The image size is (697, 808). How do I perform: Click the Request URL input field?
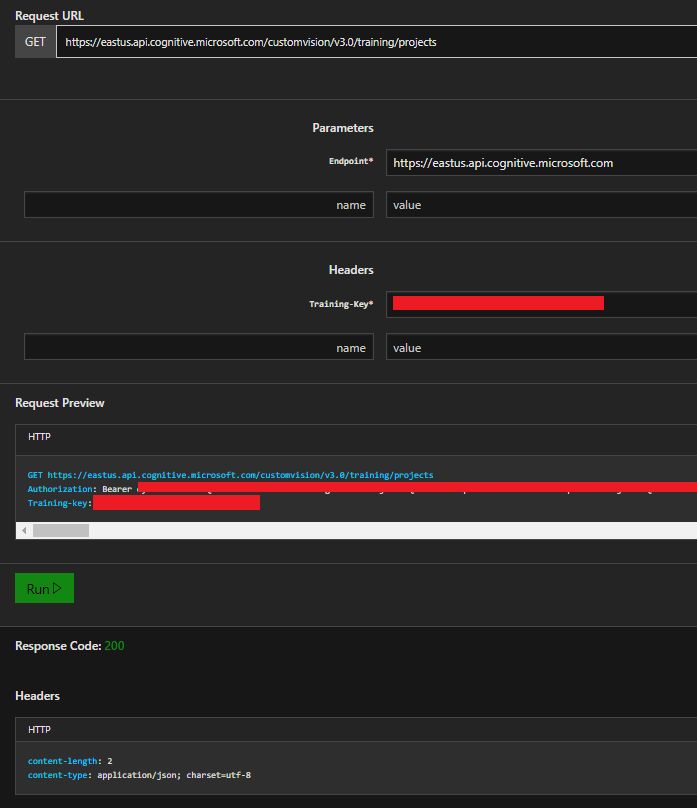click(x=376, y=42)
